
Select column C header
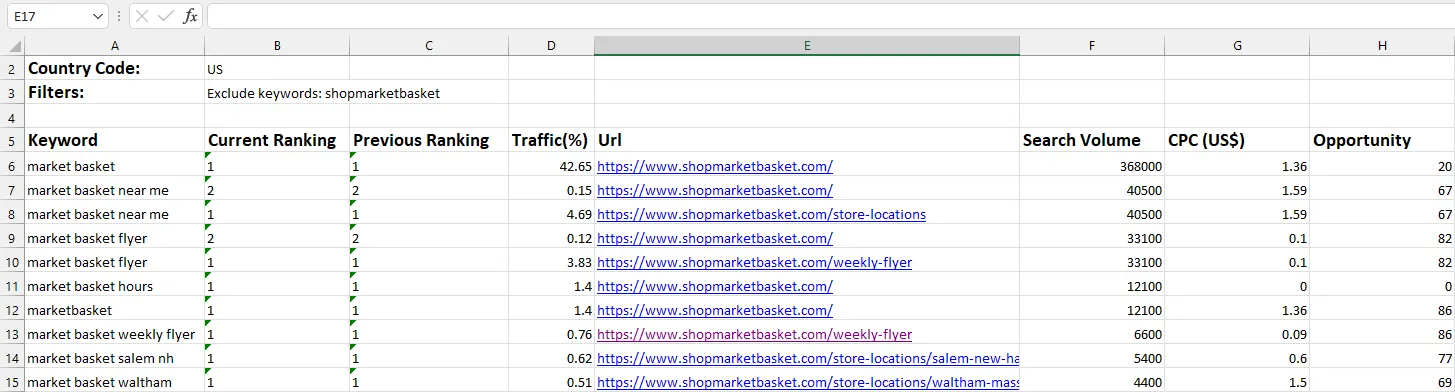tap(429, 46)
